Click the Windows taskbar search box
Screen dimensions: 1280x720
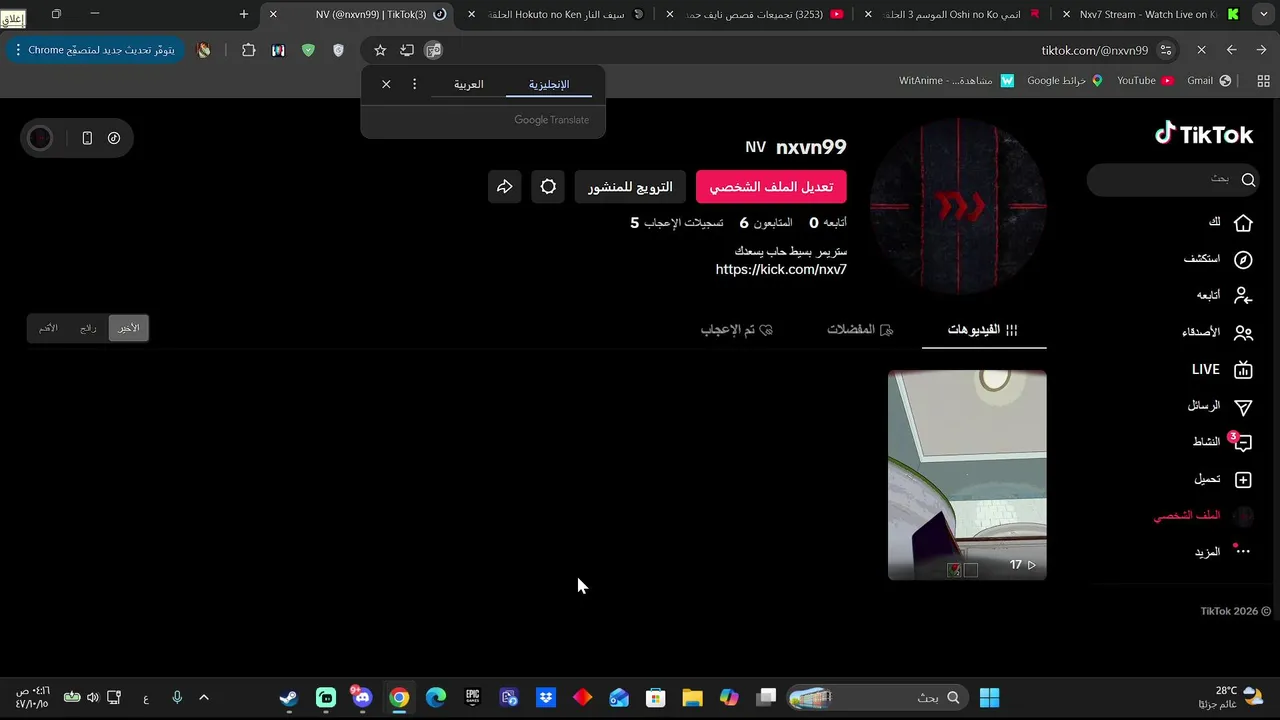(878, 698)
